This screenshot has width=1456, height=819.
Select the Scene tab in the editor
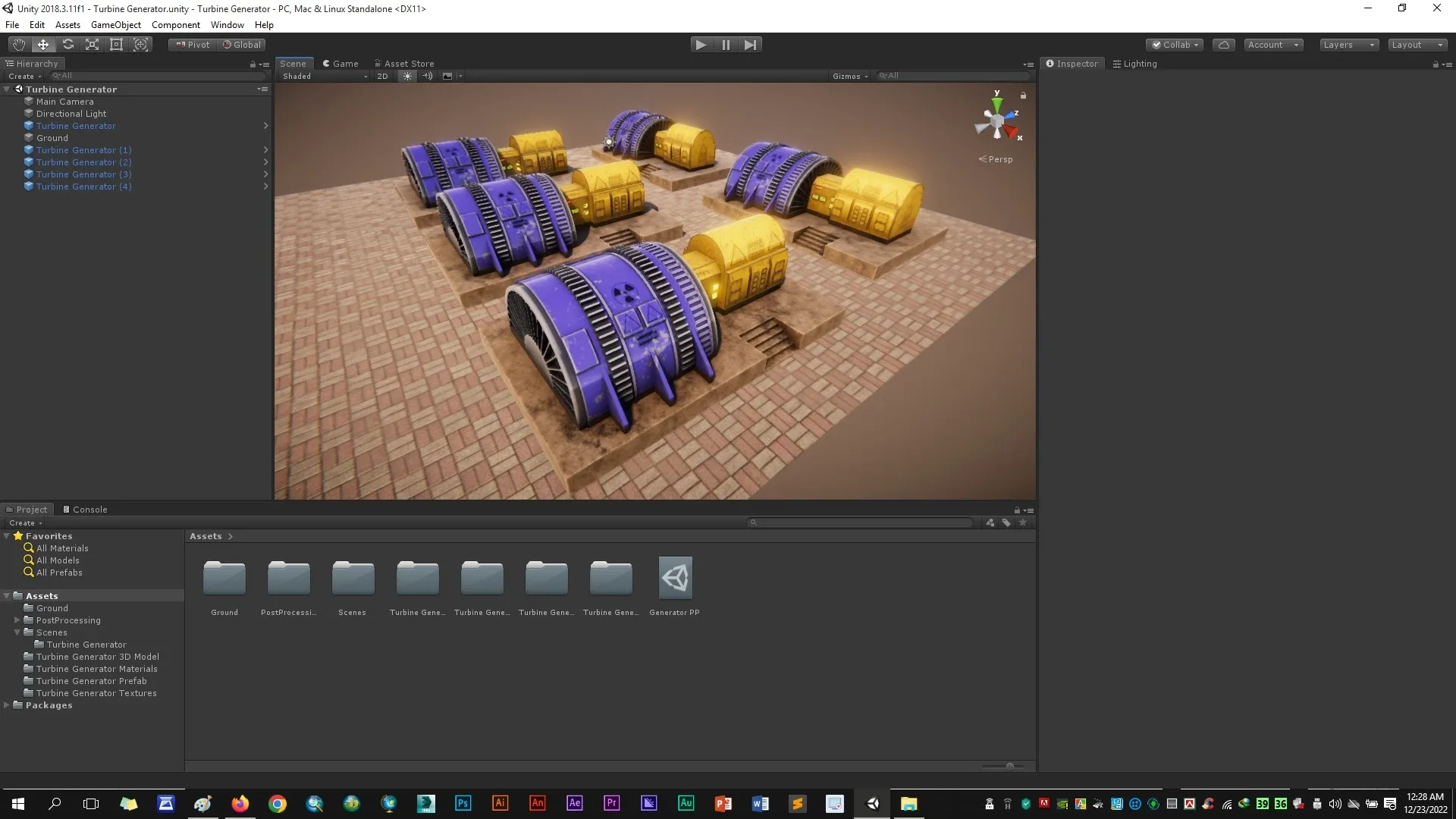click(293, 62)
